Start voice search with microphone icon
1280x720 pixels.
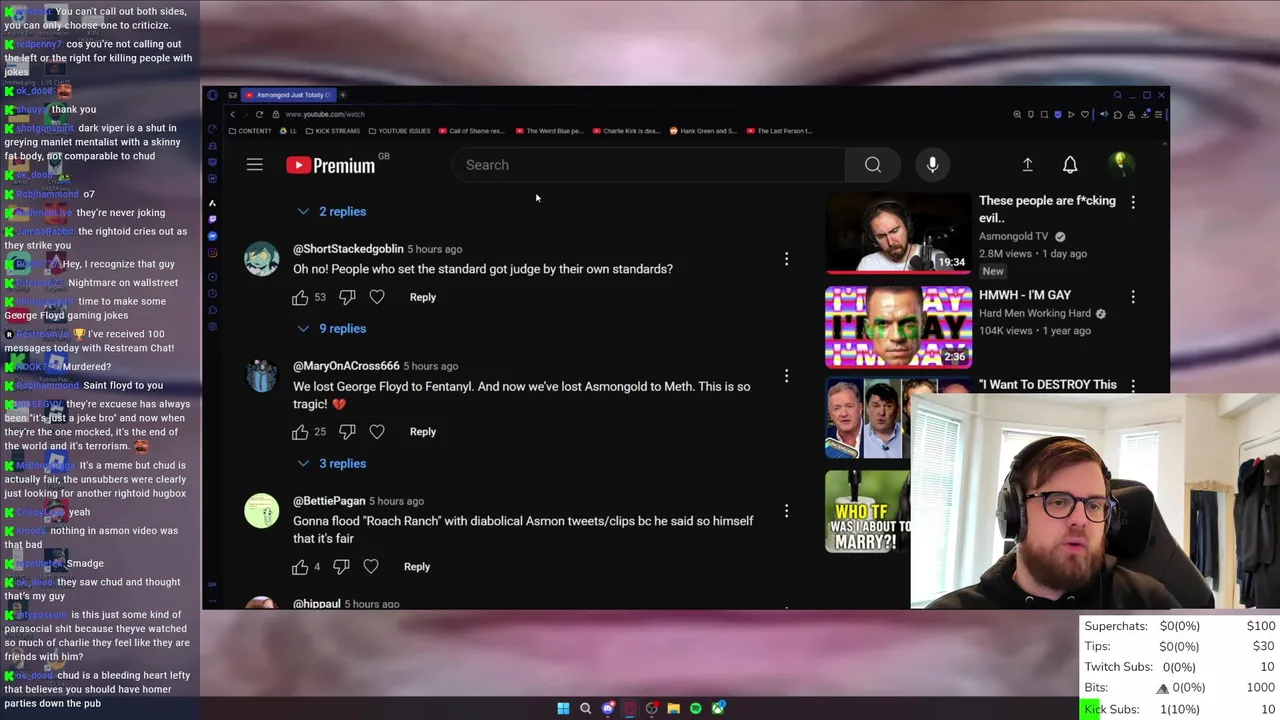932,165
